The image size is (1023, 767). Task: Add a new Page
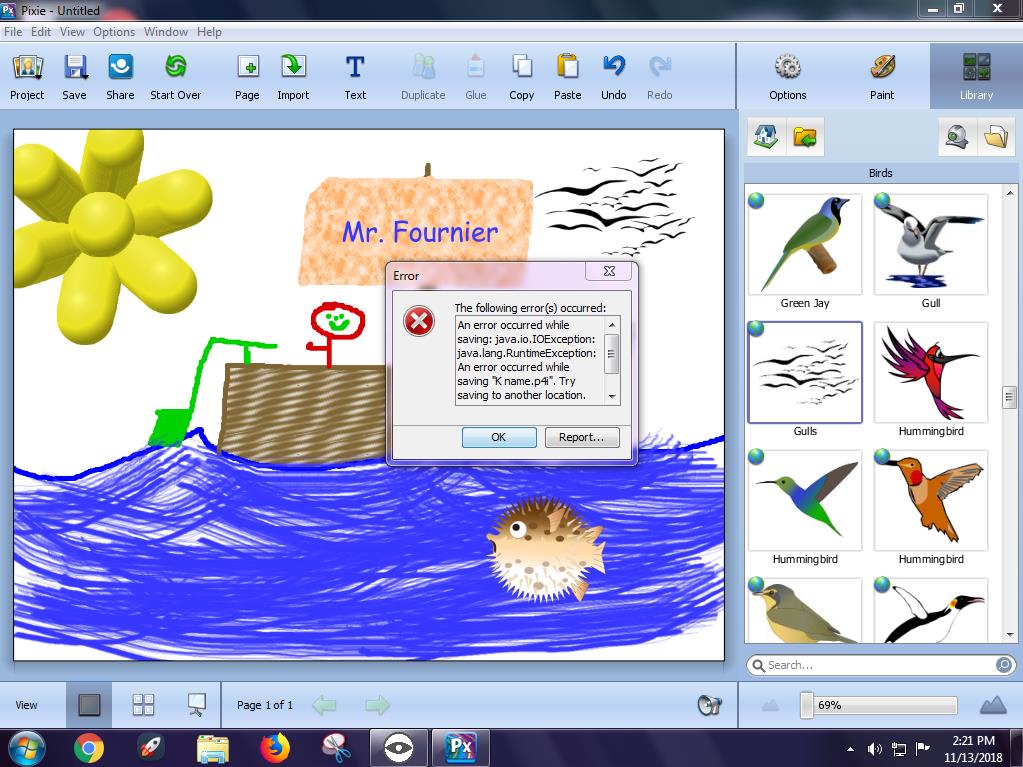(x=247, y=77)
